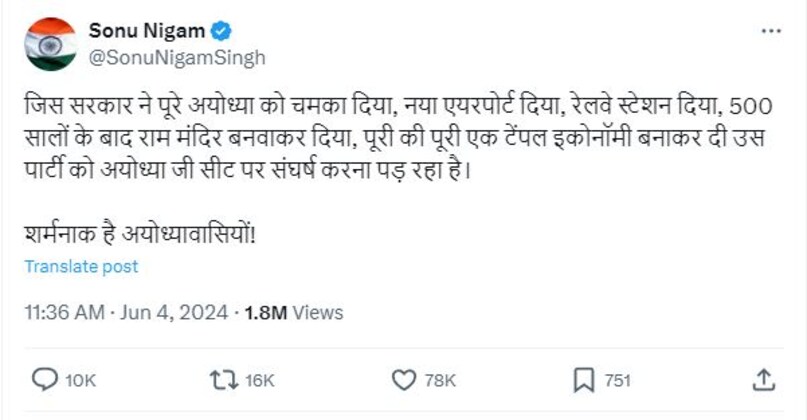Share the post via the share icon
The height and width of the screenshot is (420, 807).
(x=762, y=380)
